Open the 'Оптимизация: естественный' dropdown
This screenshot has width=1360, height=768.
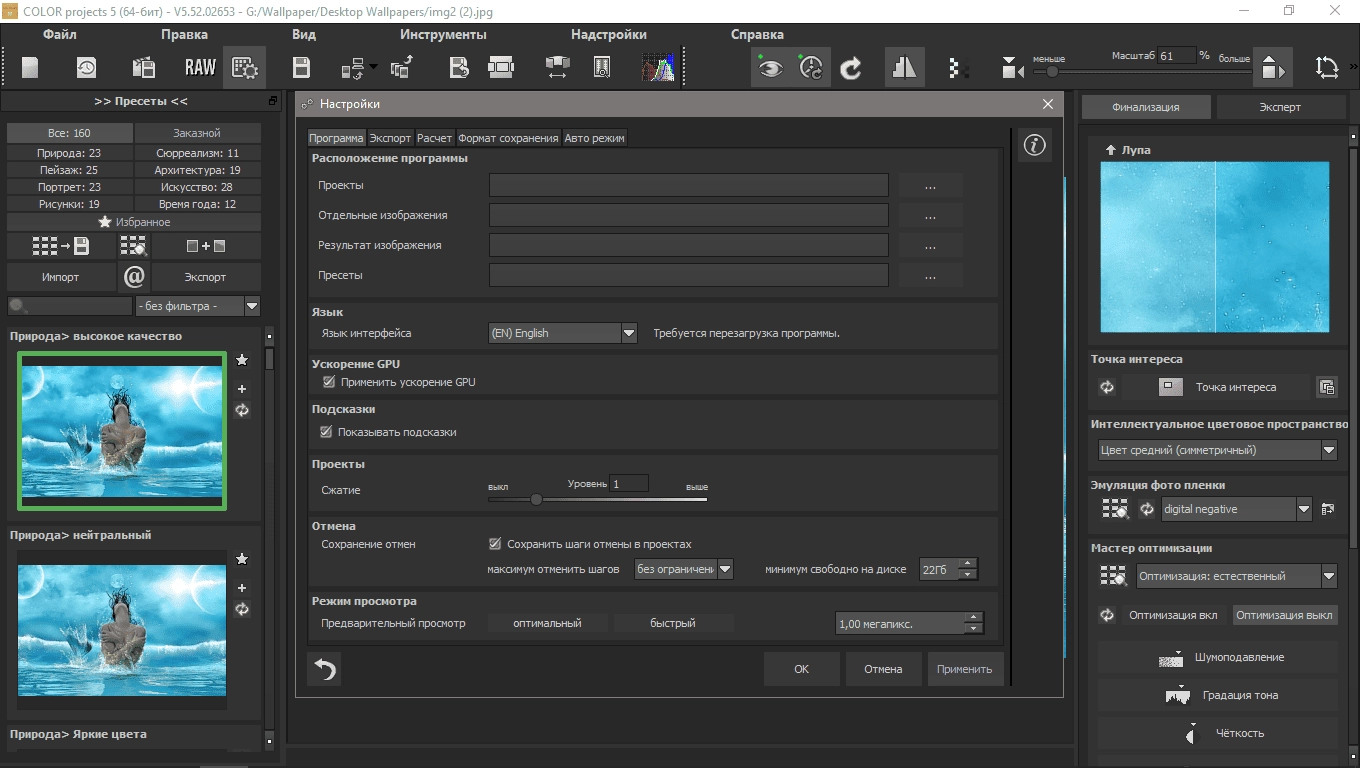pos(1237,576)
